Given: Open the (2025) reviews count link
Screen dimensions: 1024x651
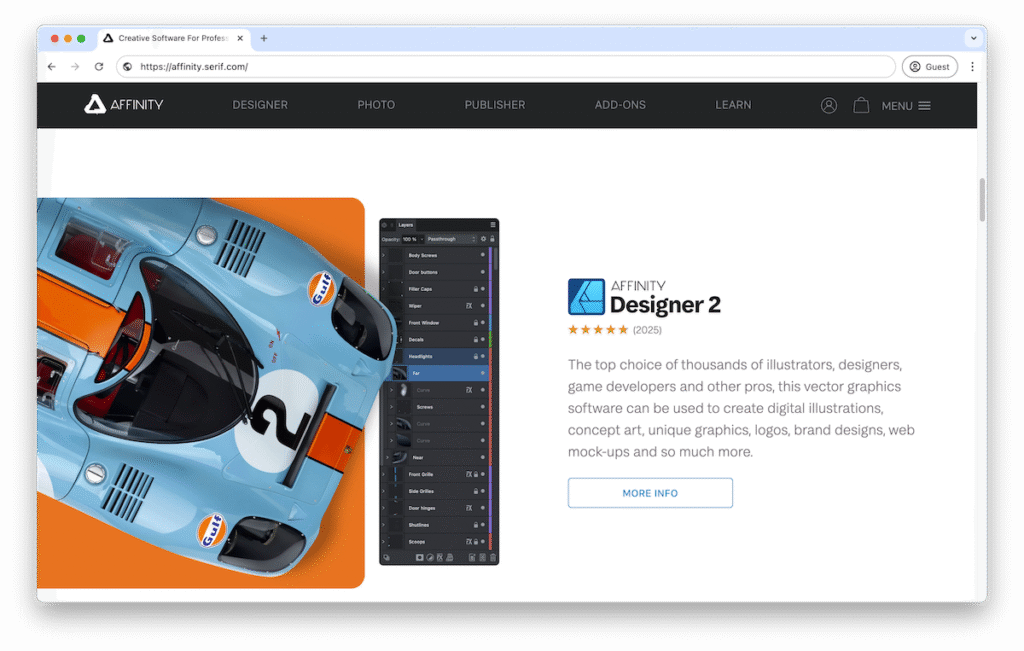Looking at the screenshot, I should pyautogui.click(x=647, y=330).
